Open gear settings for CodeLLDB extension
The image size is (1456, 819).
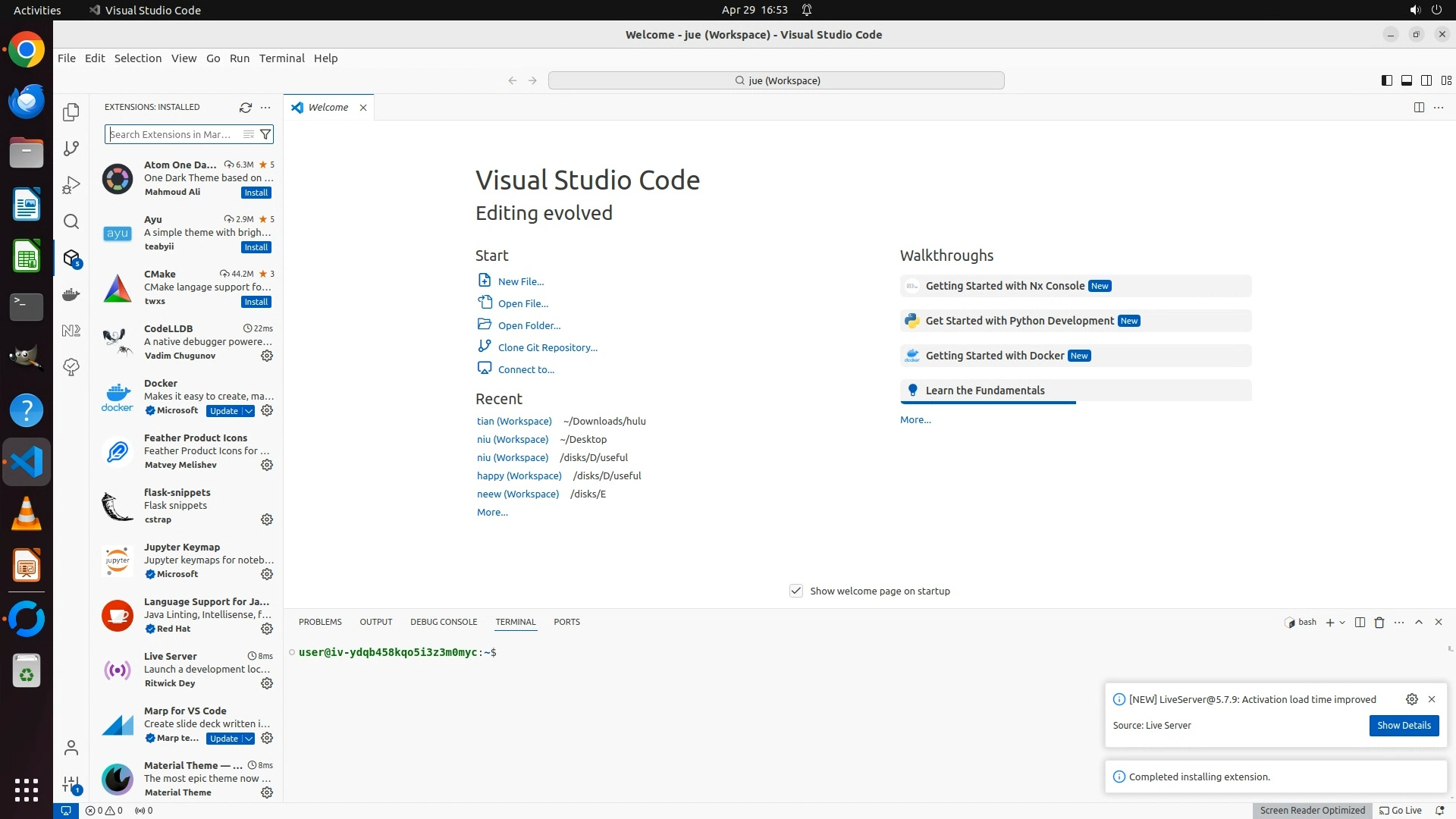267,356
